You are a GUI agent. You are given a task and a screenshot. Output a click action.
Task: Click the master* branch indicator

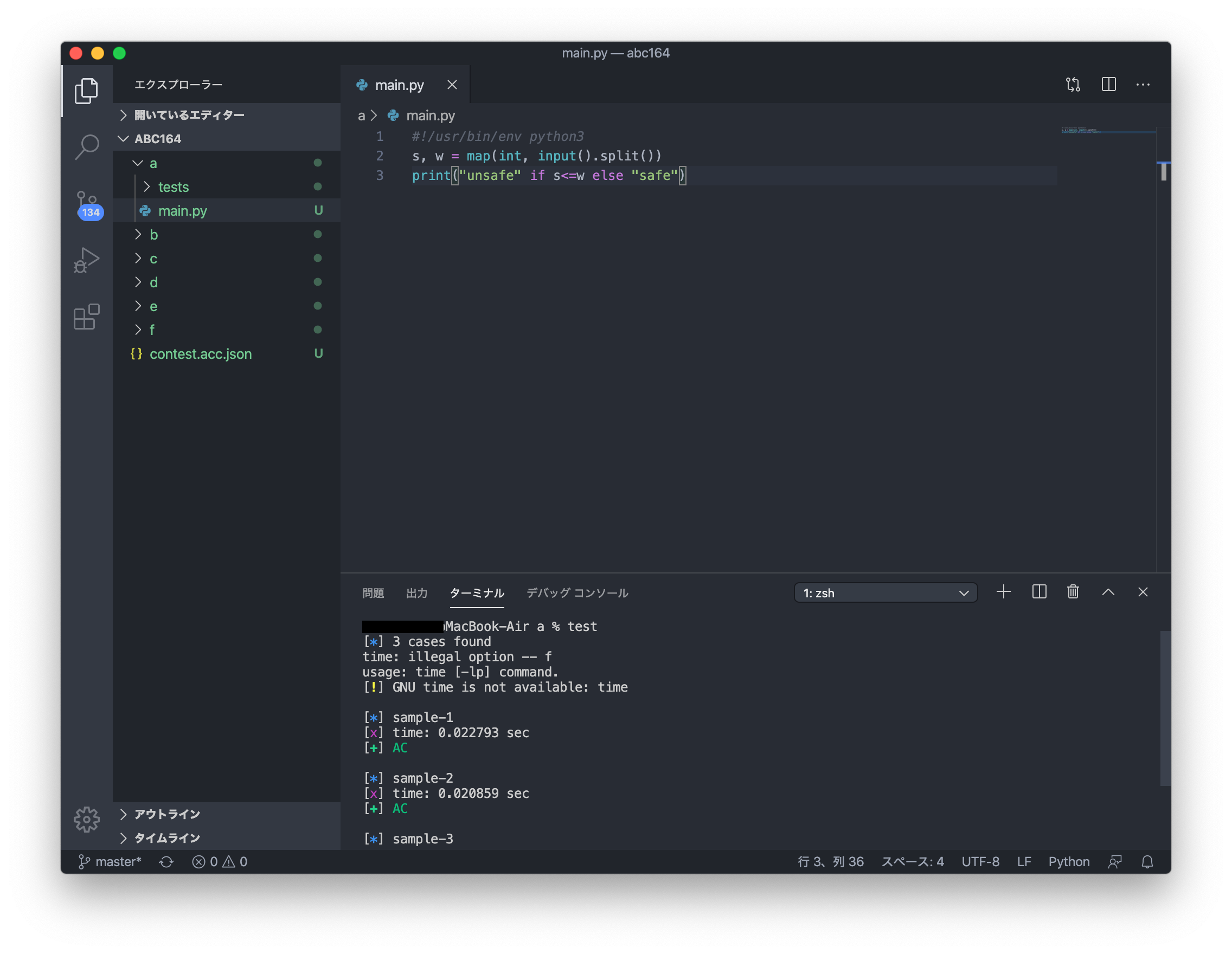tap(110, 861)
